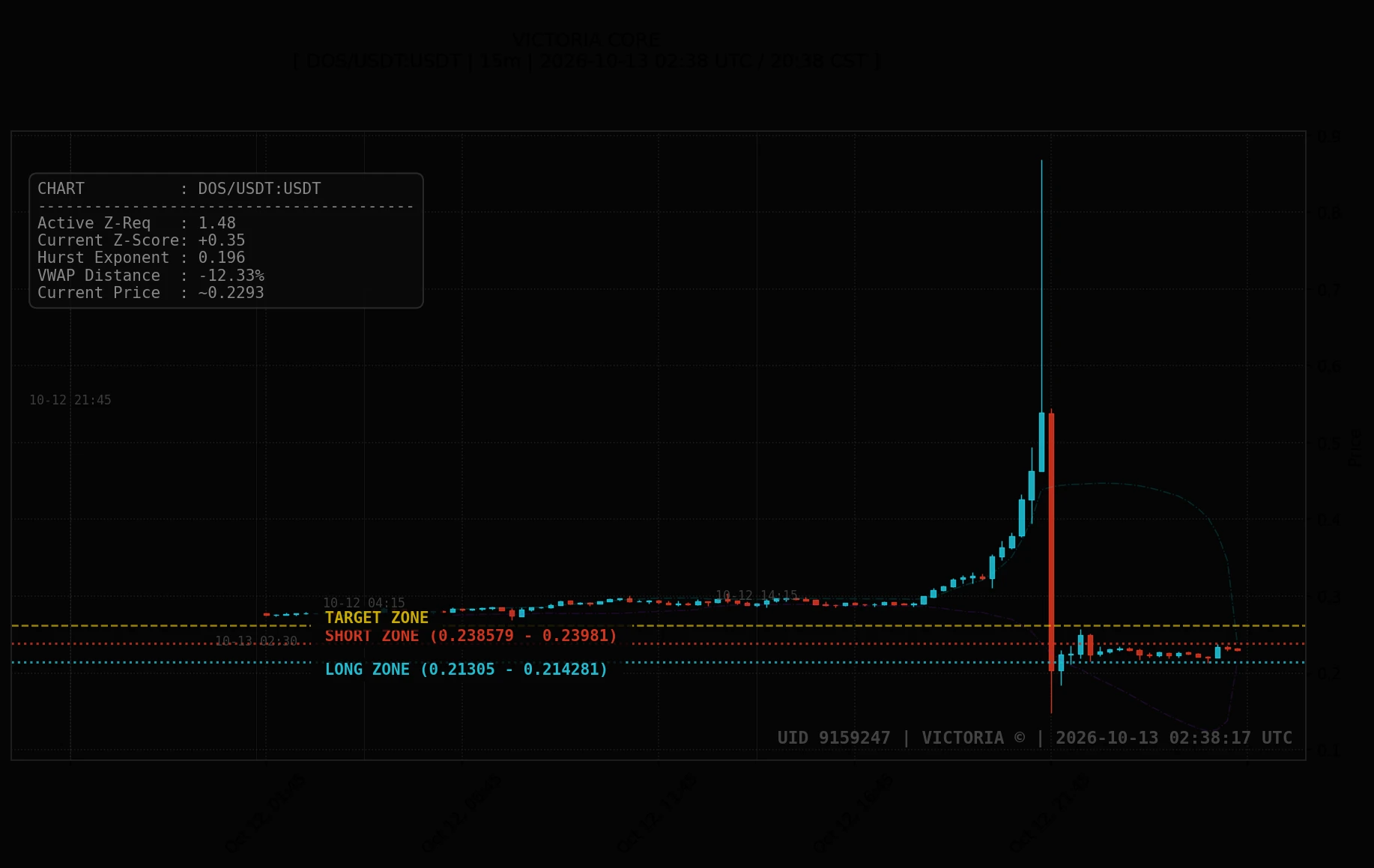This screenshot has height=868, width=1374.
Task: Click the yellow 'TARGET ZONE' label
Action: (377, 618)
